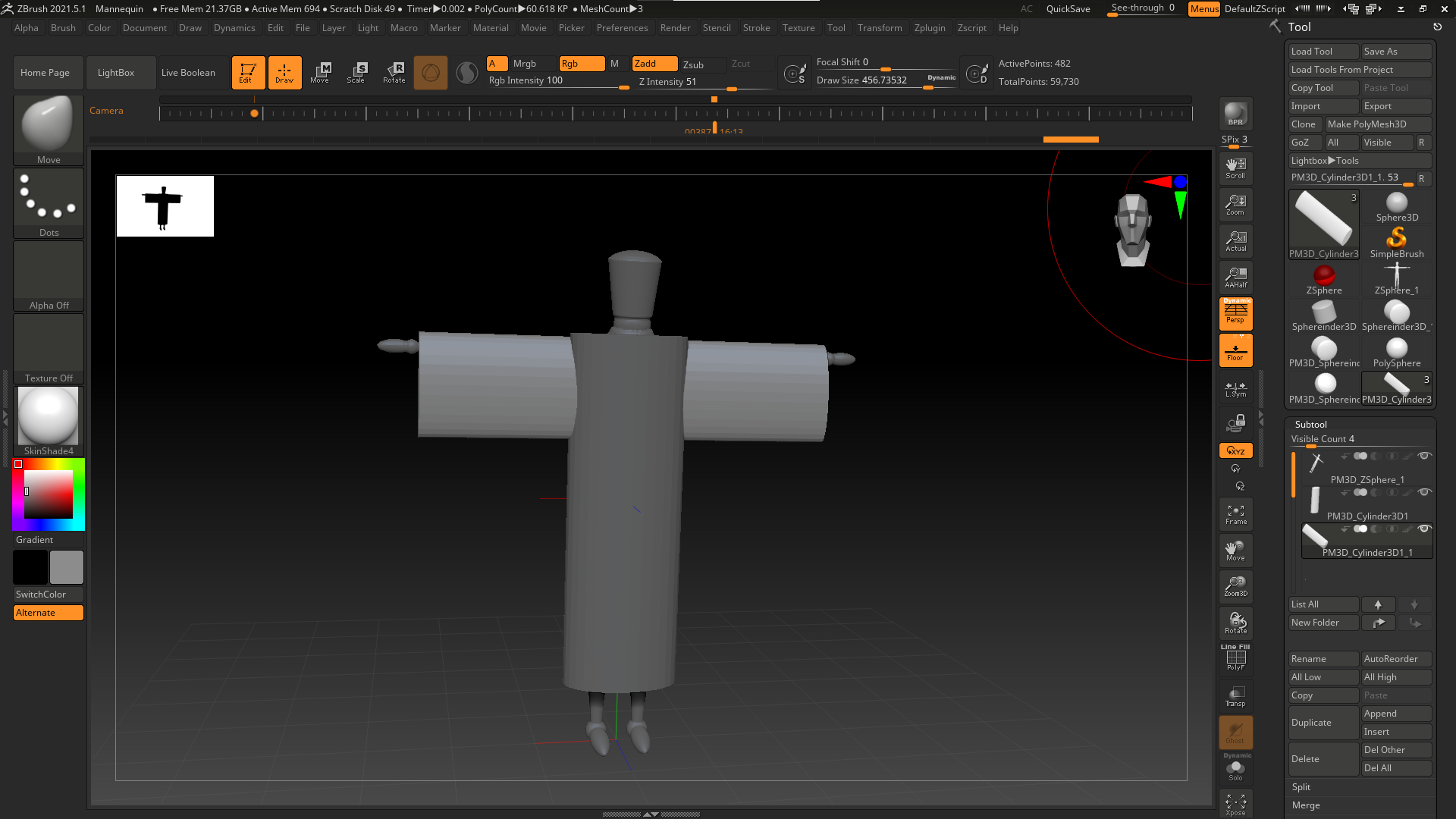Open the Zplugin menu
The image size is (1456, 819).
point(929,28)
